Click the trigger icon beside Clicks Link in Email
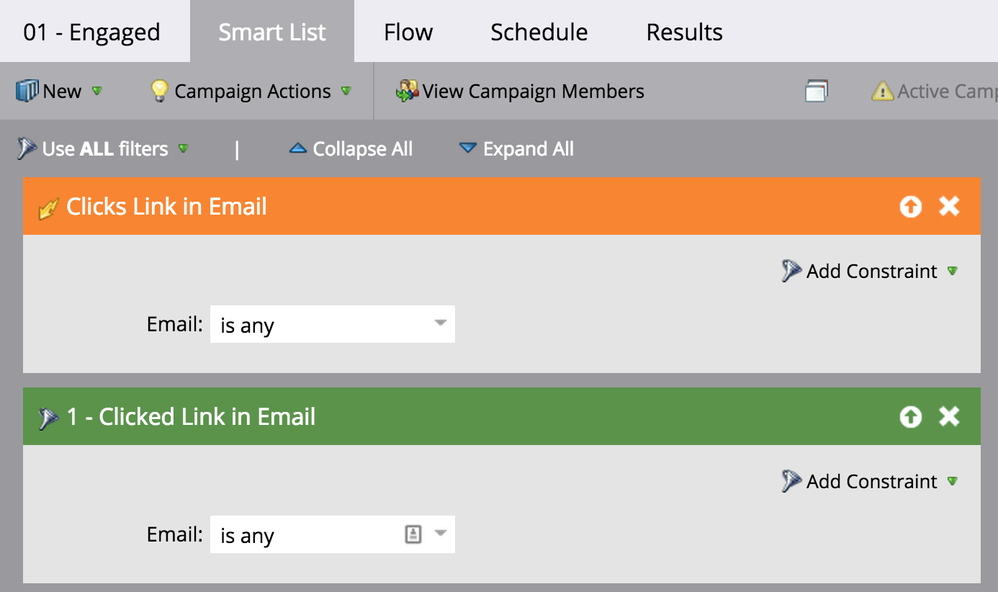Image resolution: width=998 pixels, height=592 pixels. pyautogui.click(x=48, y=208)
